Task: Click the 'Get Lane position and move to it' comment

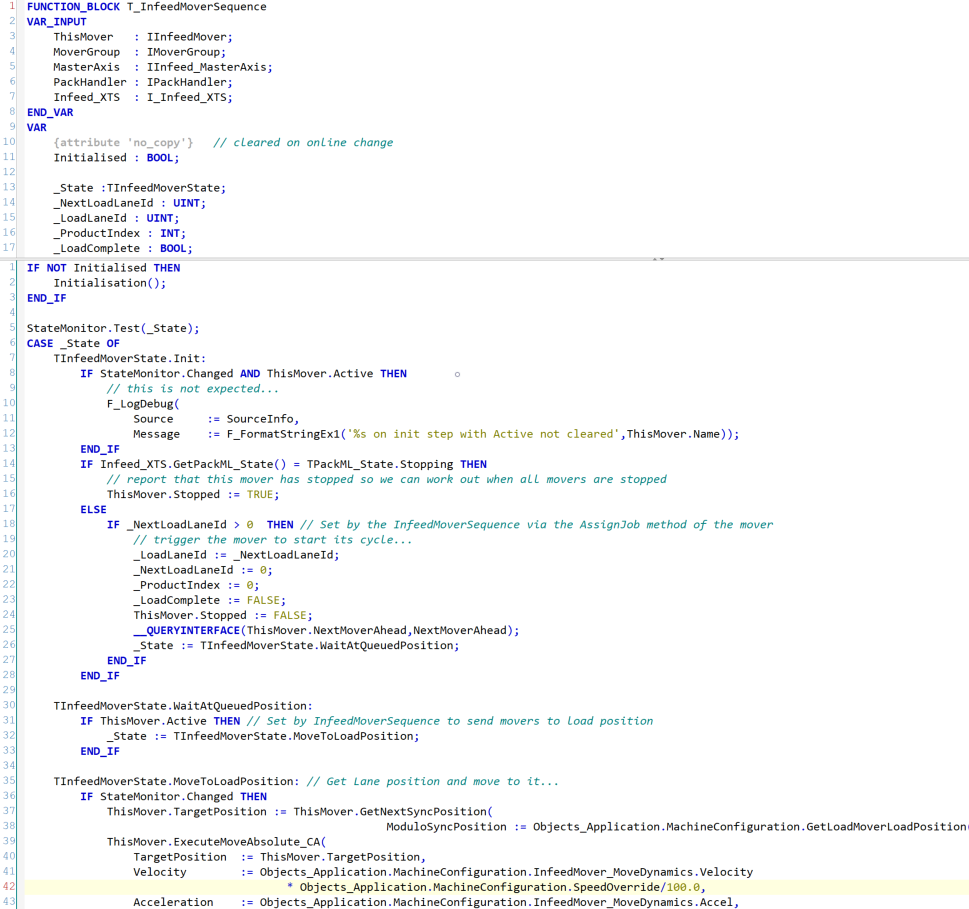Action: 433,782
